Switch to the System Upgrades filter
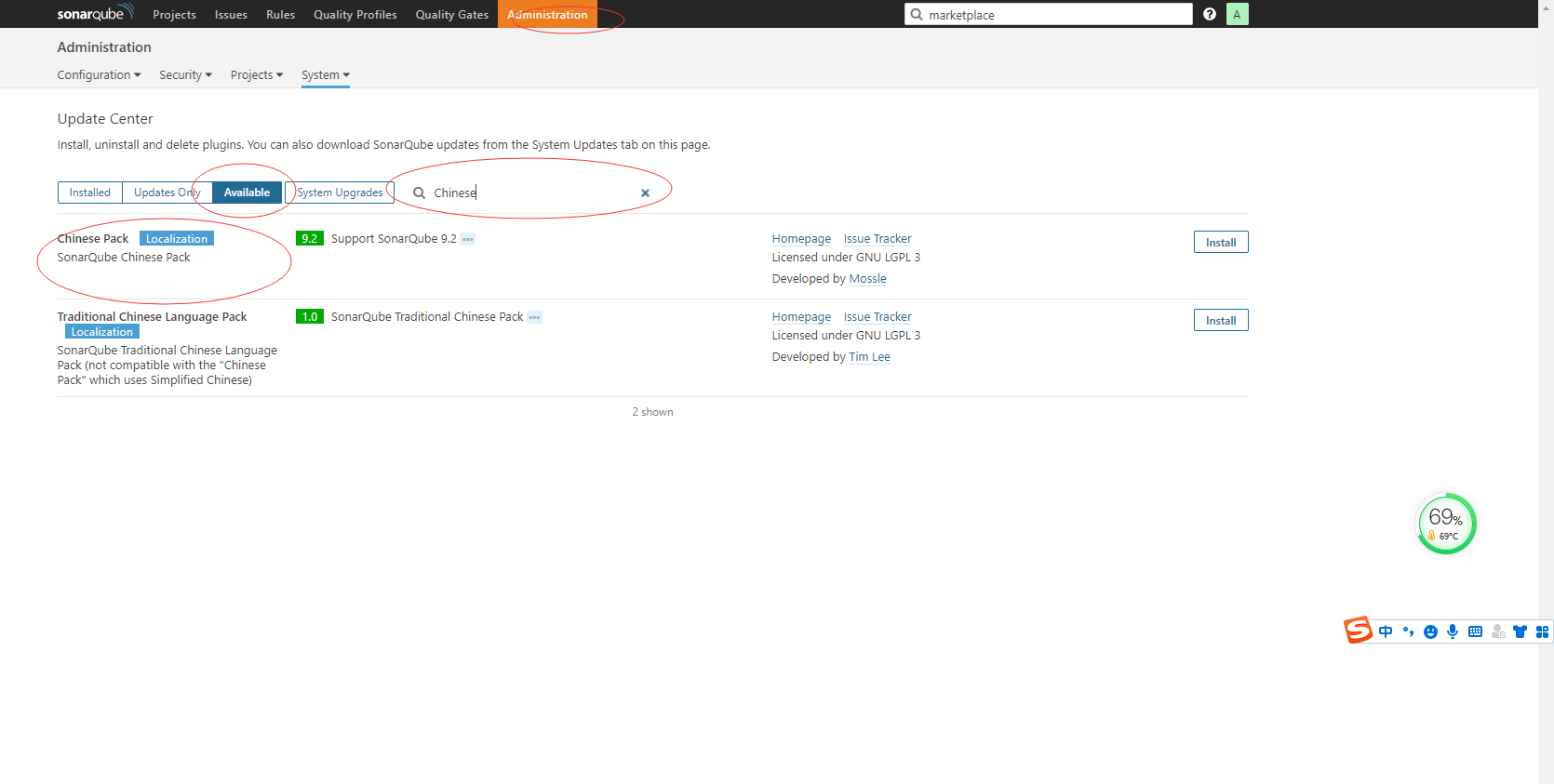This screenshot has height=784, width=1554. (x=340, y=193)
